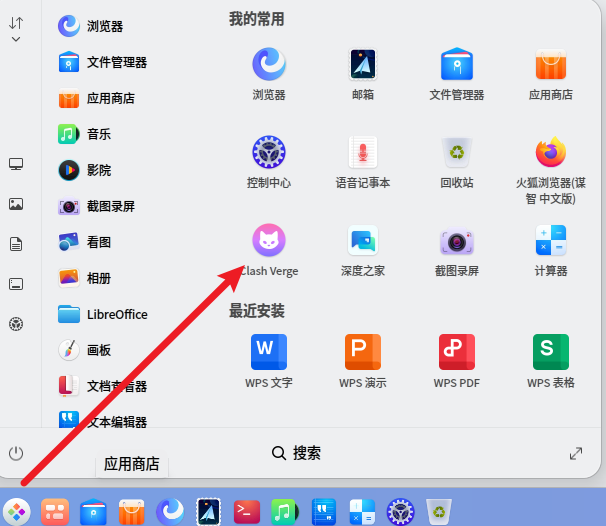Launch 音乐 from the app list
This screenshot has height=526, width=606.
[x=85, y=134]
